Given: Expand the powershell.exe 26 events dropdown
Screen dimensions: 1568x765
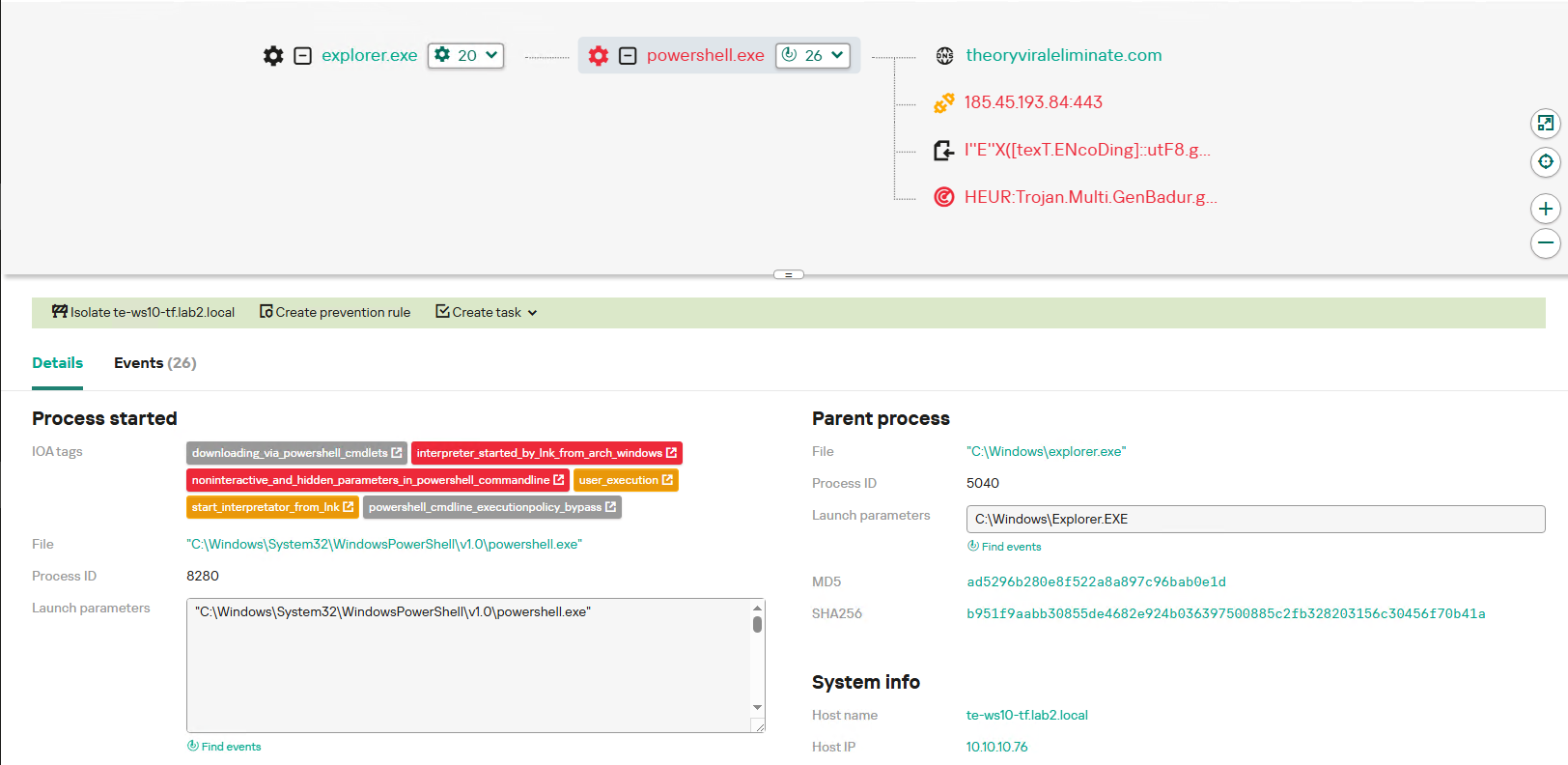Looking at the screenshot, I should click(x=813, y=56).
